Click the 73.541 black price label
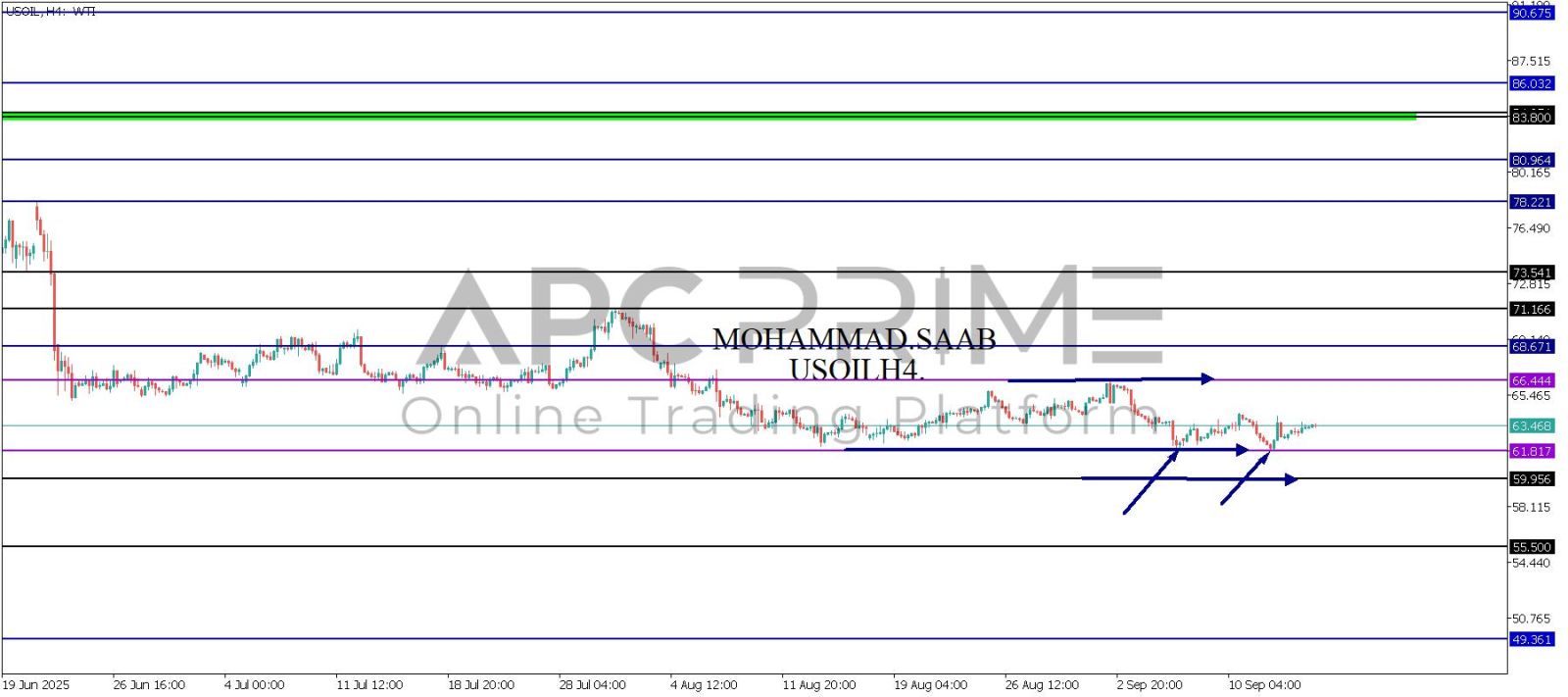Image resolution: width=1568 pixels, height=697 pixels. click(x=1532, y=273)
